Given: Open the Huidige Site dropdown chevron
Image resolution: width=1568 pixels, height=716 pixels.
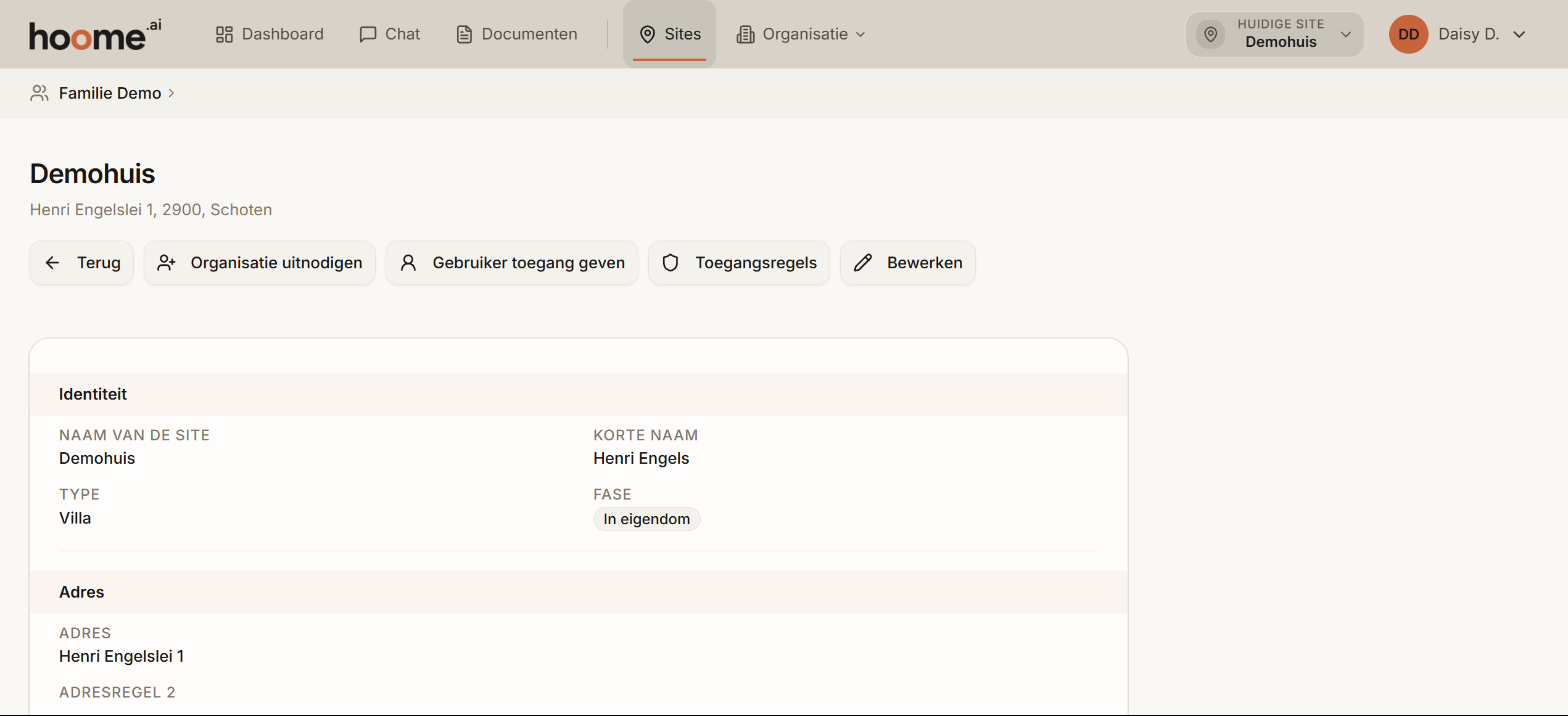Looking at the screenshot, I should coord(1346,34).
